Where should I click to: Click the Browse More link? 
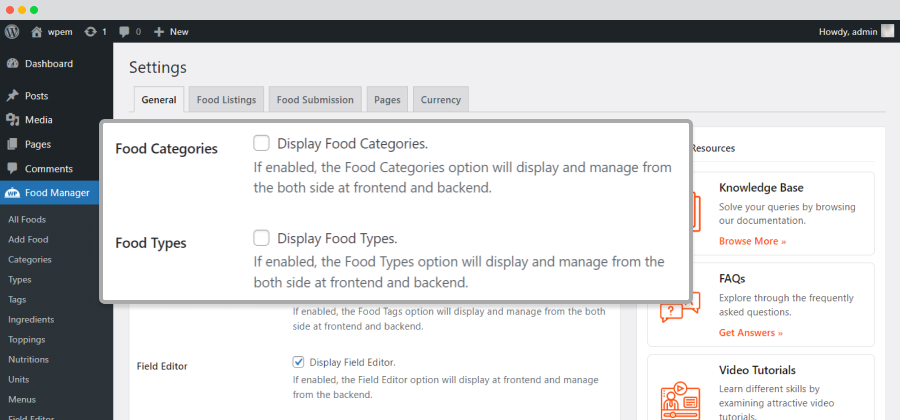752,241
